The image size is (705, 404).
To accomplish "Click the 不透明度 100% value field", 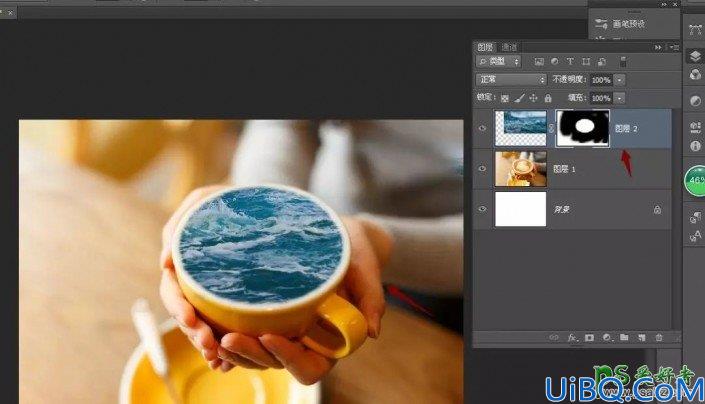I will pos(601,80).
